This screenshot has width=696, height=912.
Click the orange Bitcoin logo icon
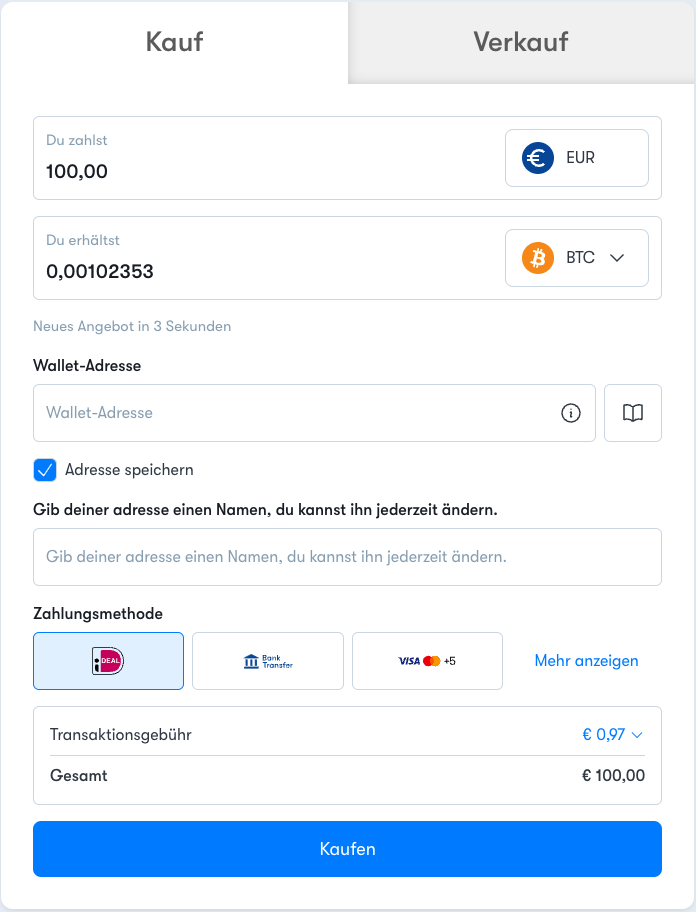(x=537, y=258)
